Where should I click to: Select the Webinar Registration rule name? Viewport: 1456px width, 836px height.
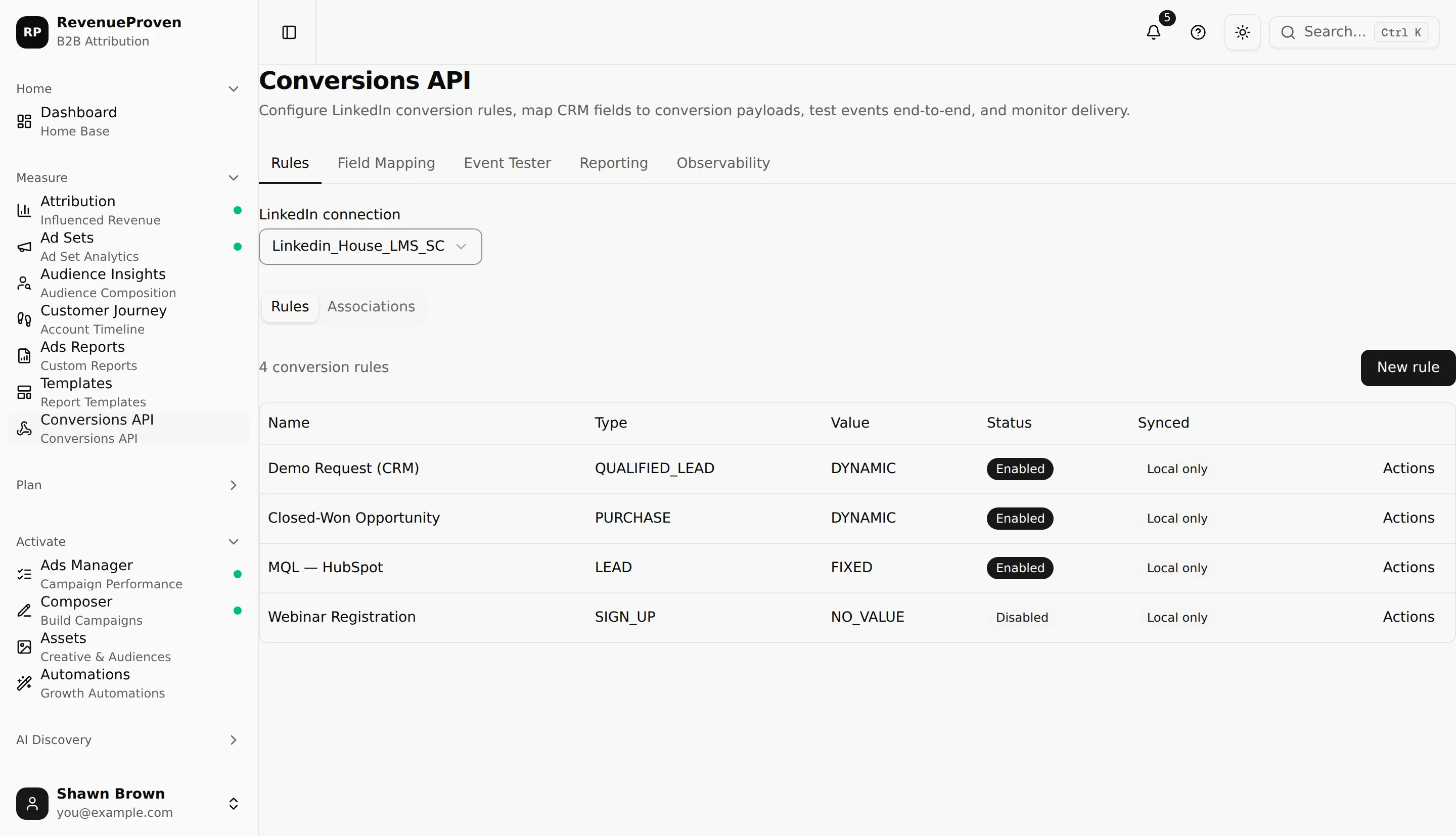point(342,617)
